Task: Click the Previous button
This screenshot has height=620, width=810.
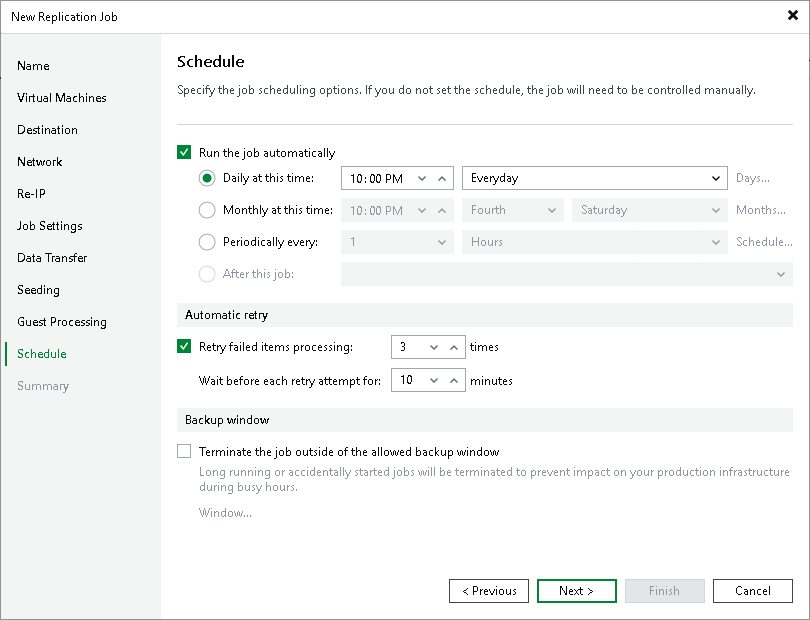Action: tap(488, 590)
